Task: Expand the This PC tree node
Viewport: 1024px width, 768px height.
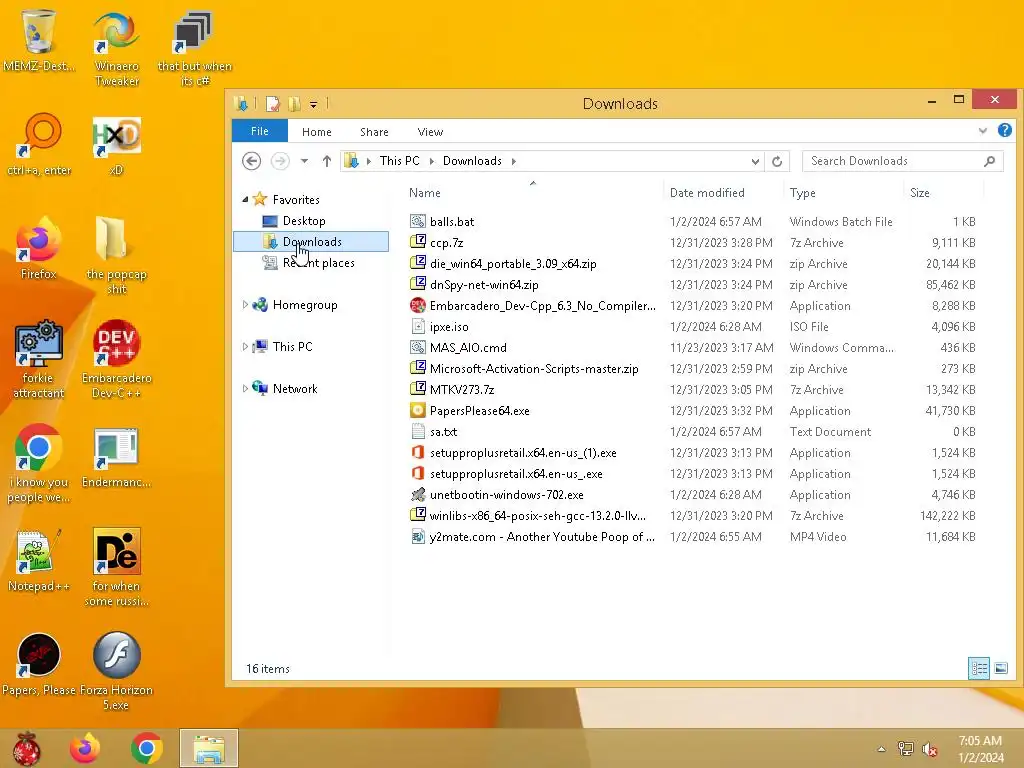Action: pos(245,347)
